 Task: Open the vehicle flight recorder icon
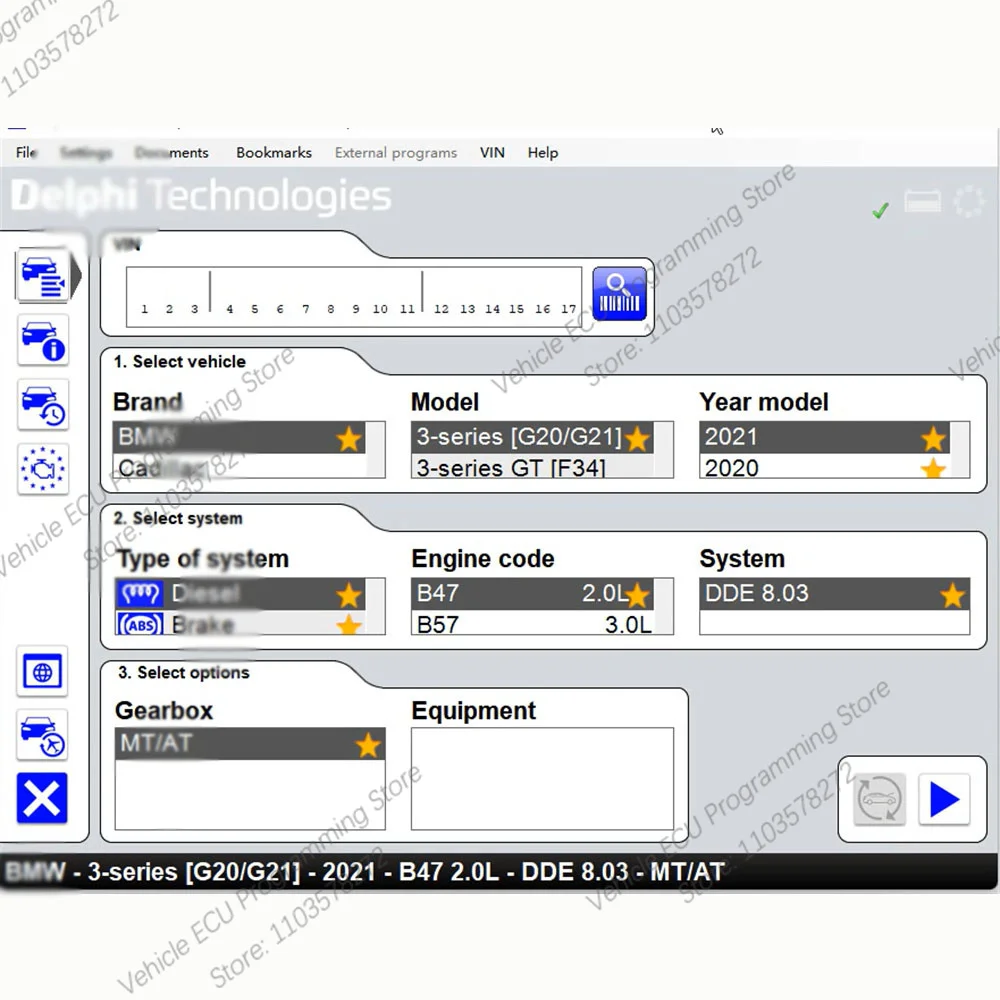[x=42, y=735]
